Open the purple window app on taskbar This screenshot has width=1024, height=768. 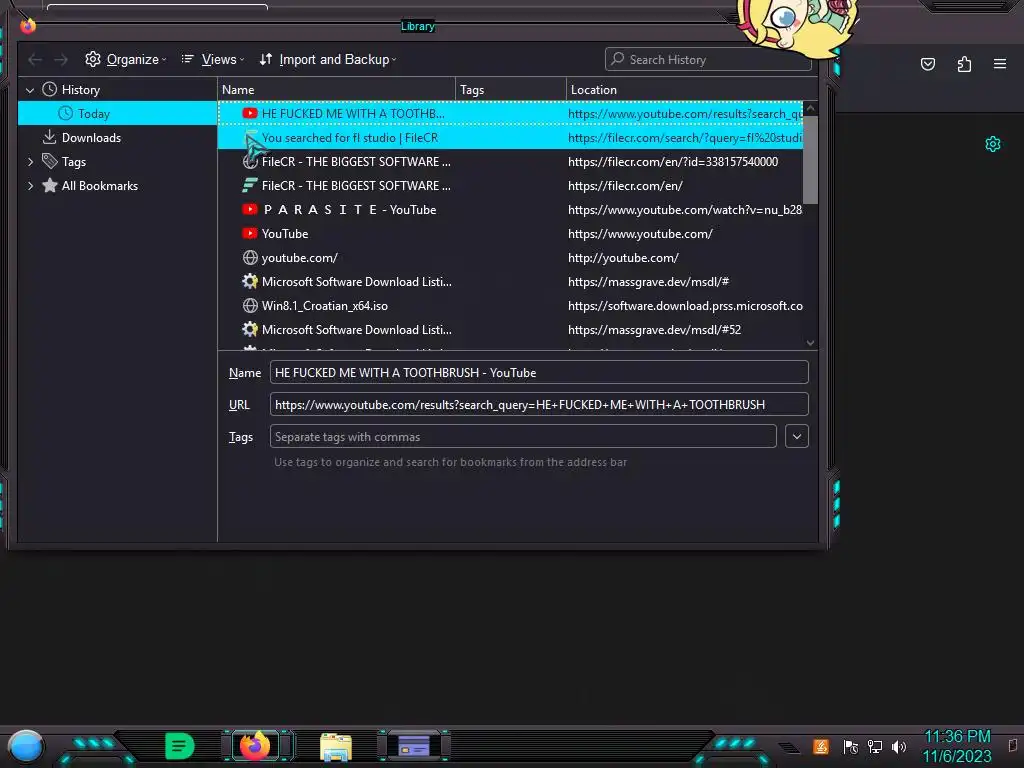414,746
